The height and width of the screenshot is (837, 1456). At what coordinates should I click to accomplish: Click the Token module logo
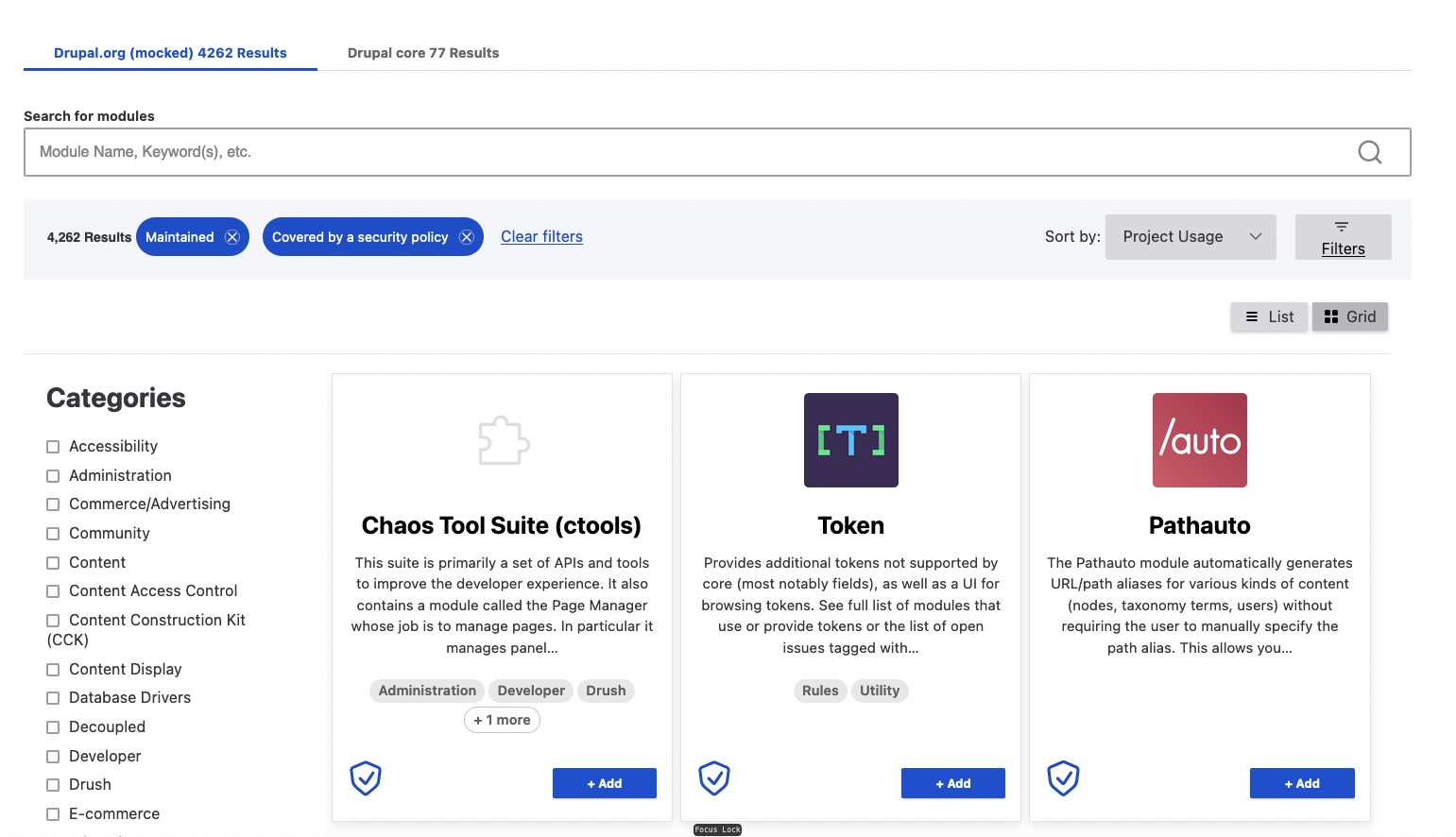(x=850, y=440)
